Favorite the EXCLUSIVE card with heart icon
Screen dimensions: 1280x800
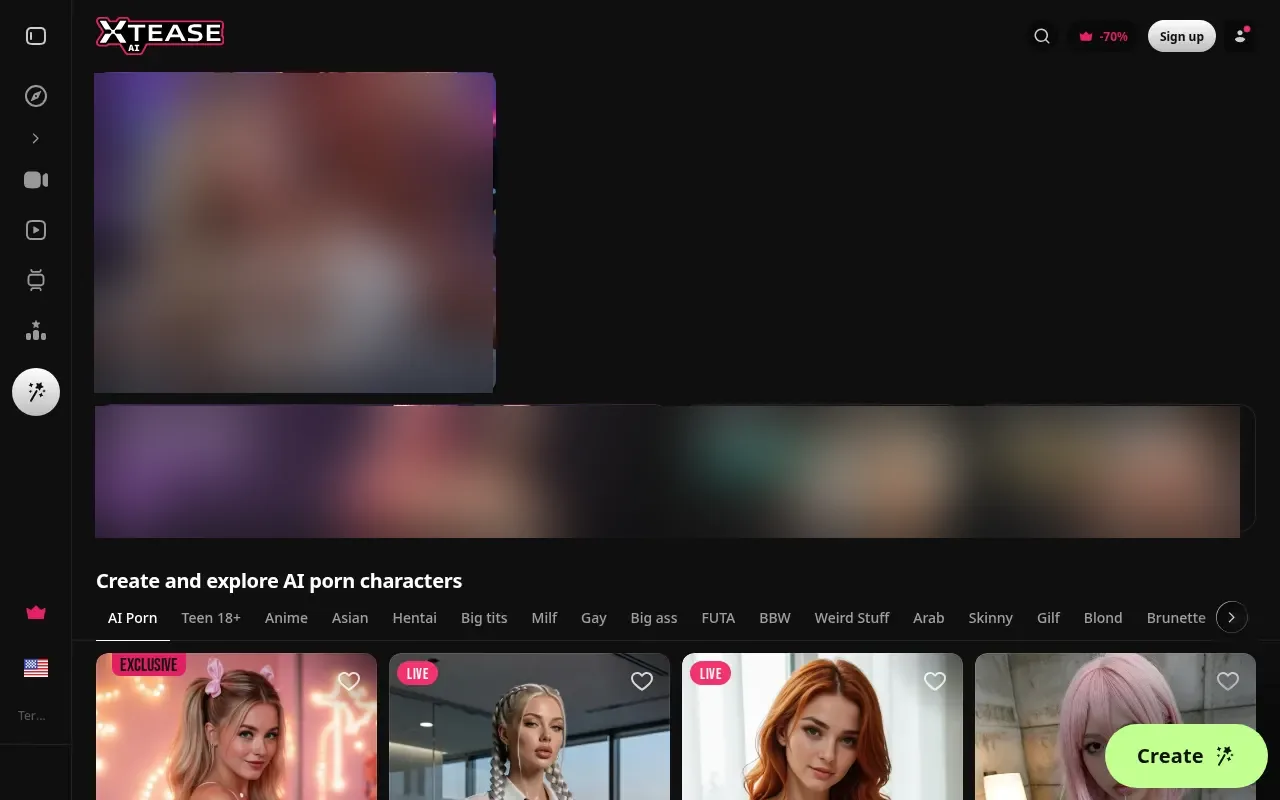click(x=349, y=681)
